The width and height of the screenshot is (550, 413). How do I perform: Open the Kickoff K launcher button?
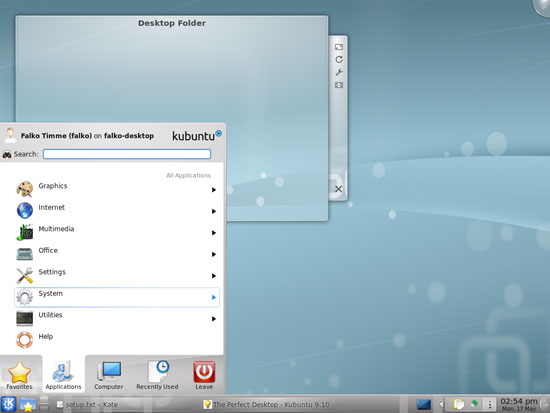tap(8, 404)
